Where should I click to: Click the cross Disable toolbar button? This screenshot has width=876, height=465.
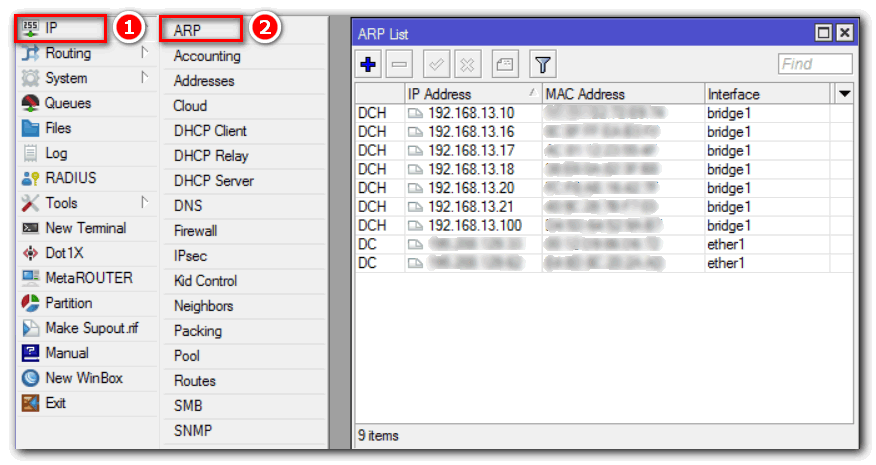click(468, 65)
